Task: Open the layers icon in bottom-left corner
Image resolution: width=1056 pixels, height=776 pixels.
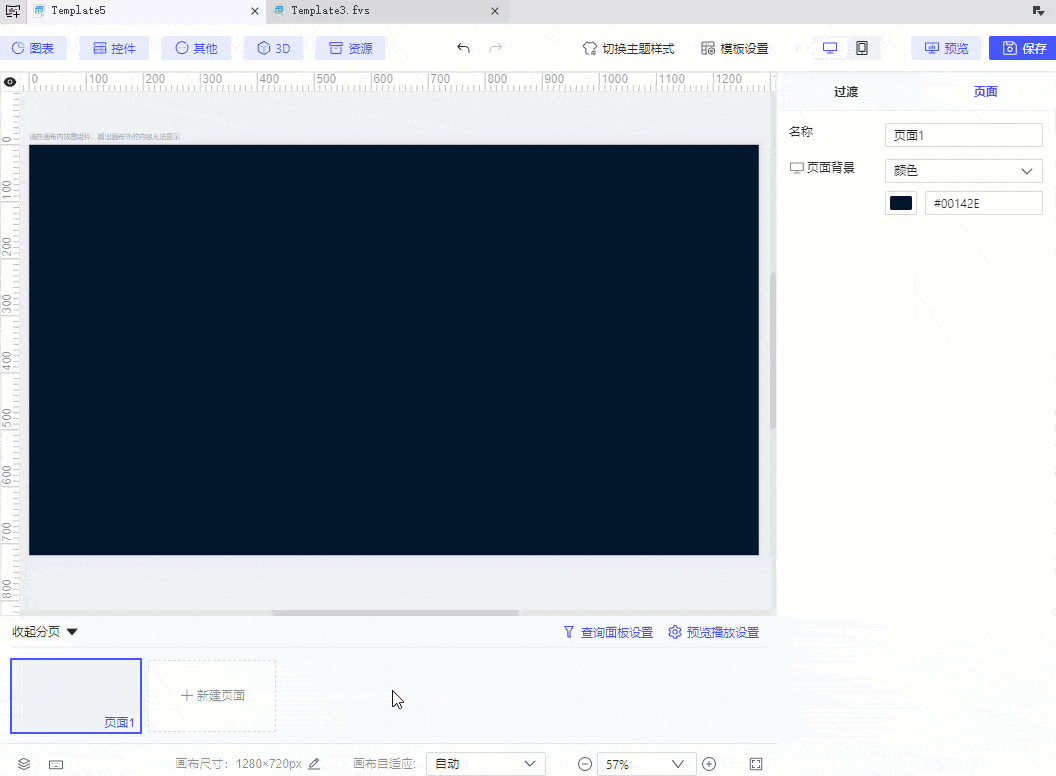Action: (22, 763)
